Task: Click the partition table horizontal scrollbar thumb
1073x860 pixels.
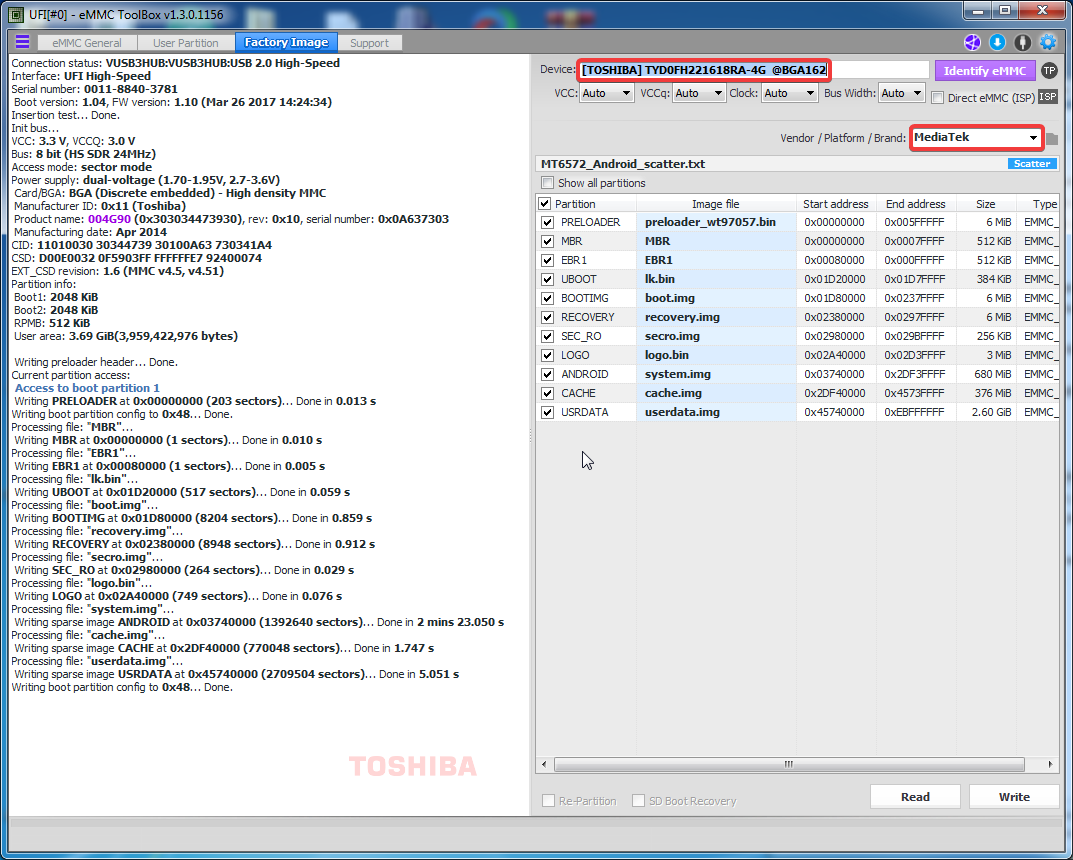Action: coord(789,764)
